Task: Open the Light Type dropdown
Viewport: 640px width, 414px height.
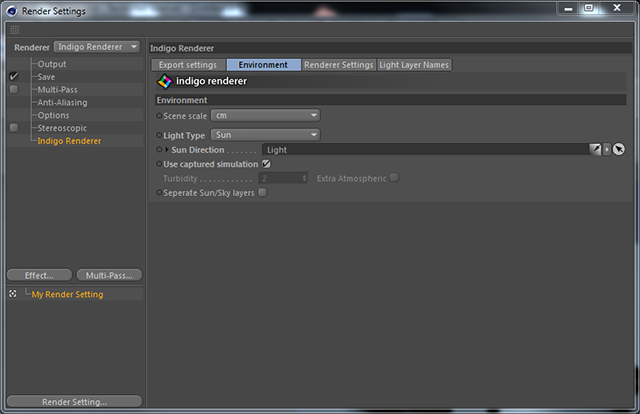Action: [265, 135]
